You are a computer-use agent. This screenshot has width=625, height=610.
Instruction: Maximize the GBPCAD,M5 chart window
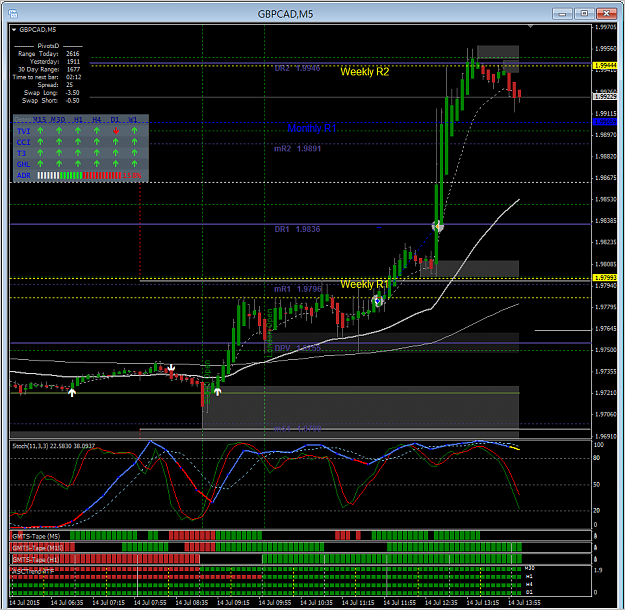point(584,14)
